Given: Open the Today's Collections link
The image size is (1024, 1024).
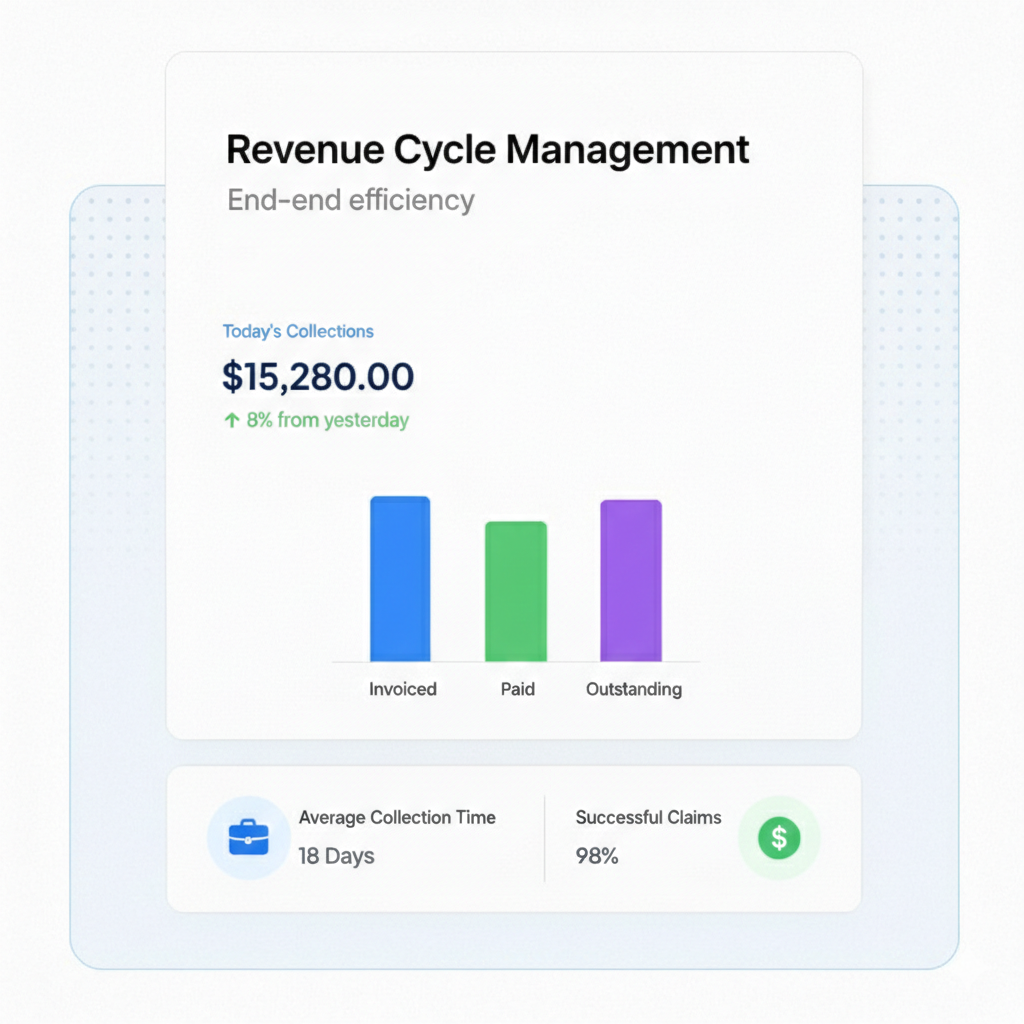Looking at the screenshot, I should click(x=298, y=331).
